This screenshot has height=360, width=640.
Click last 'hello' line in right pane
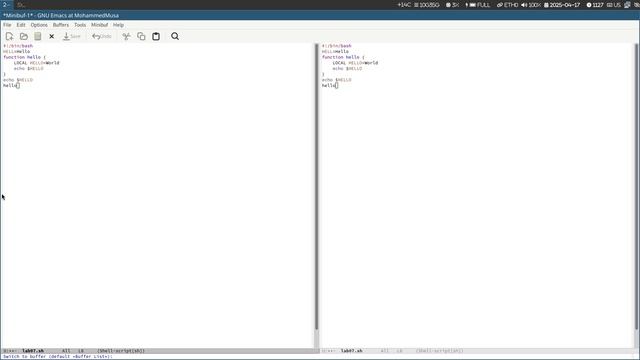click(329, 85)
